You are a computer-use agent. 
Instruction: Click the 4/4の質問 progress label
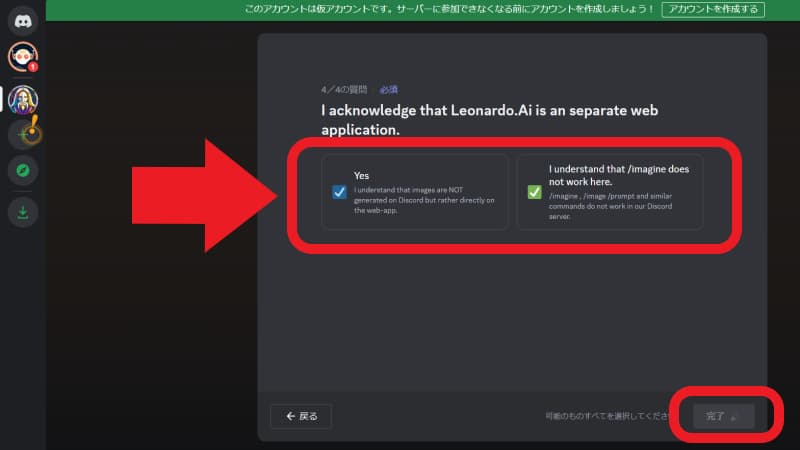(x=344, y=90)
